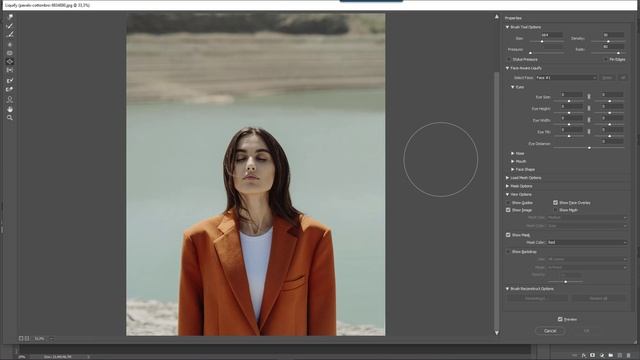Open the backdrop Mode dropdown

tap(587, 267)
